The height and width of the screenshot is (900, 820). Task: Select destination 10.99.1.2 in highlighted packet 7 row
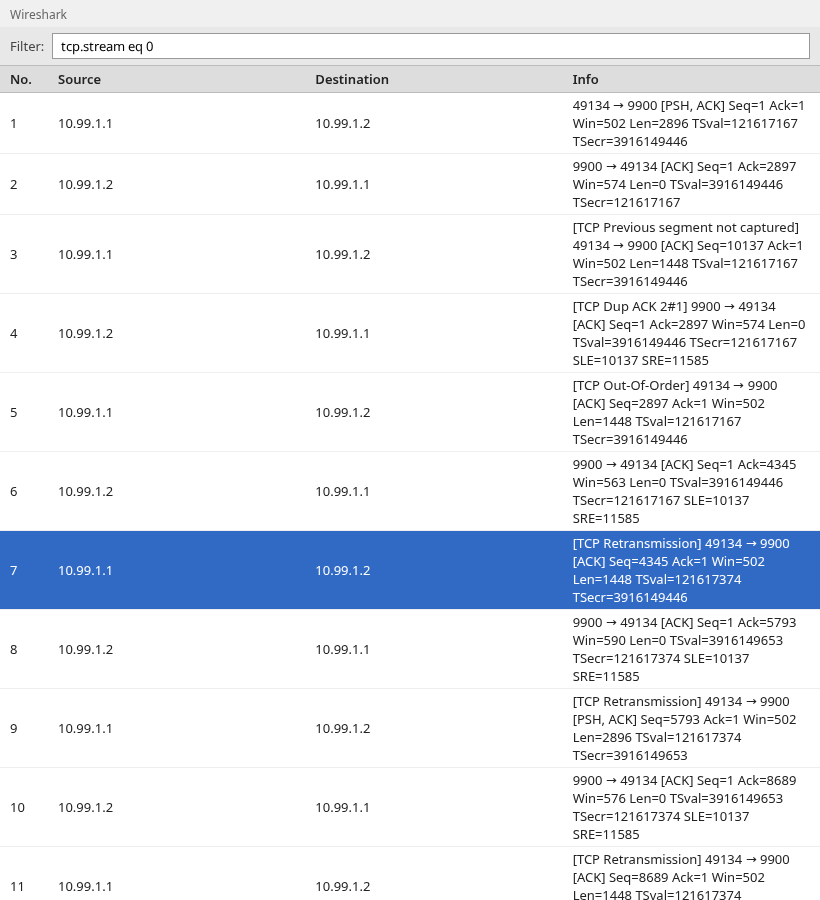click(x=343, y=571)
